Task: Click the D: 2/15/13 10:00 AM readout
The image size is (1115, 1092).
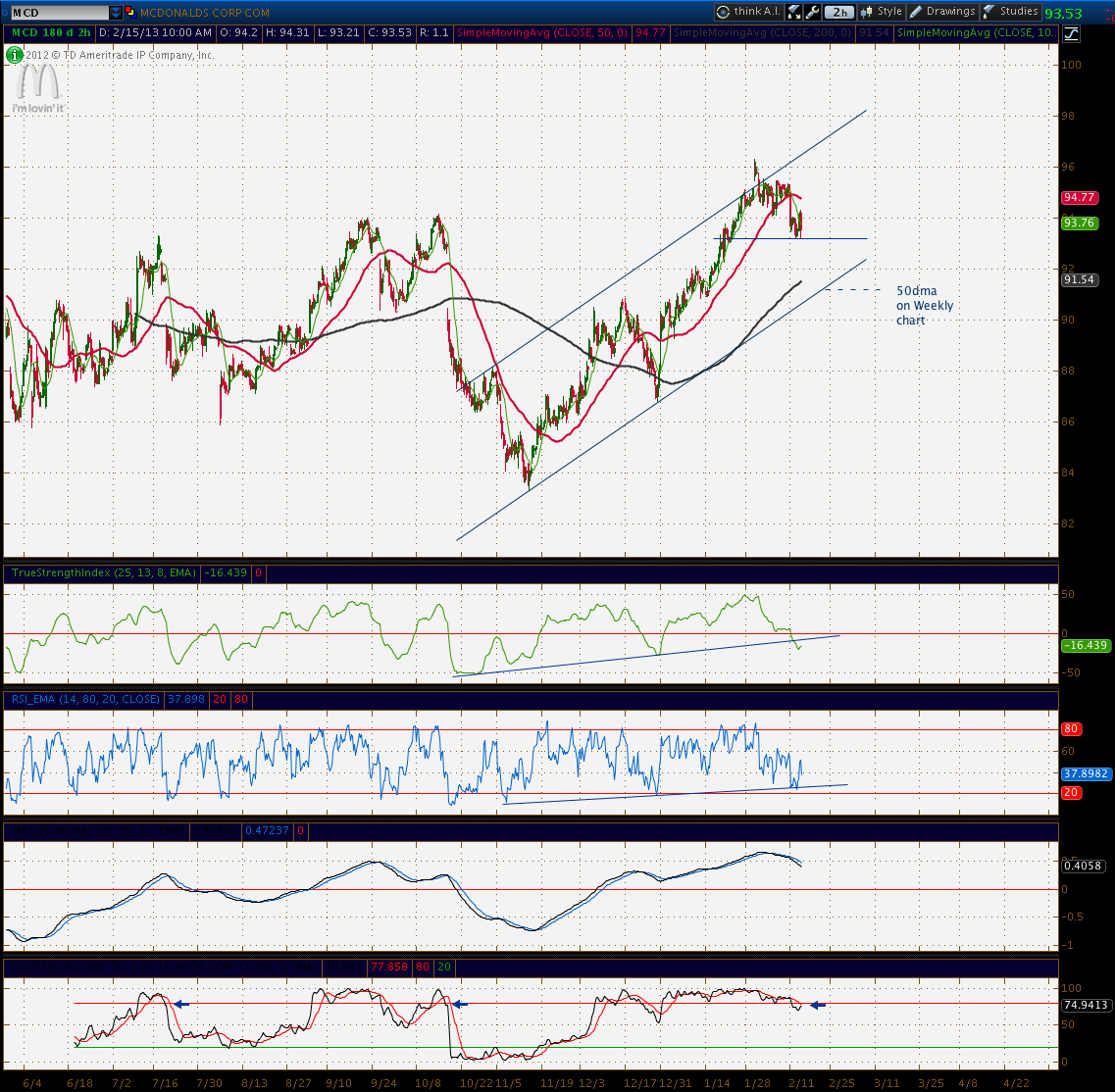Action: pyautogui.click(x=155, y=32)
